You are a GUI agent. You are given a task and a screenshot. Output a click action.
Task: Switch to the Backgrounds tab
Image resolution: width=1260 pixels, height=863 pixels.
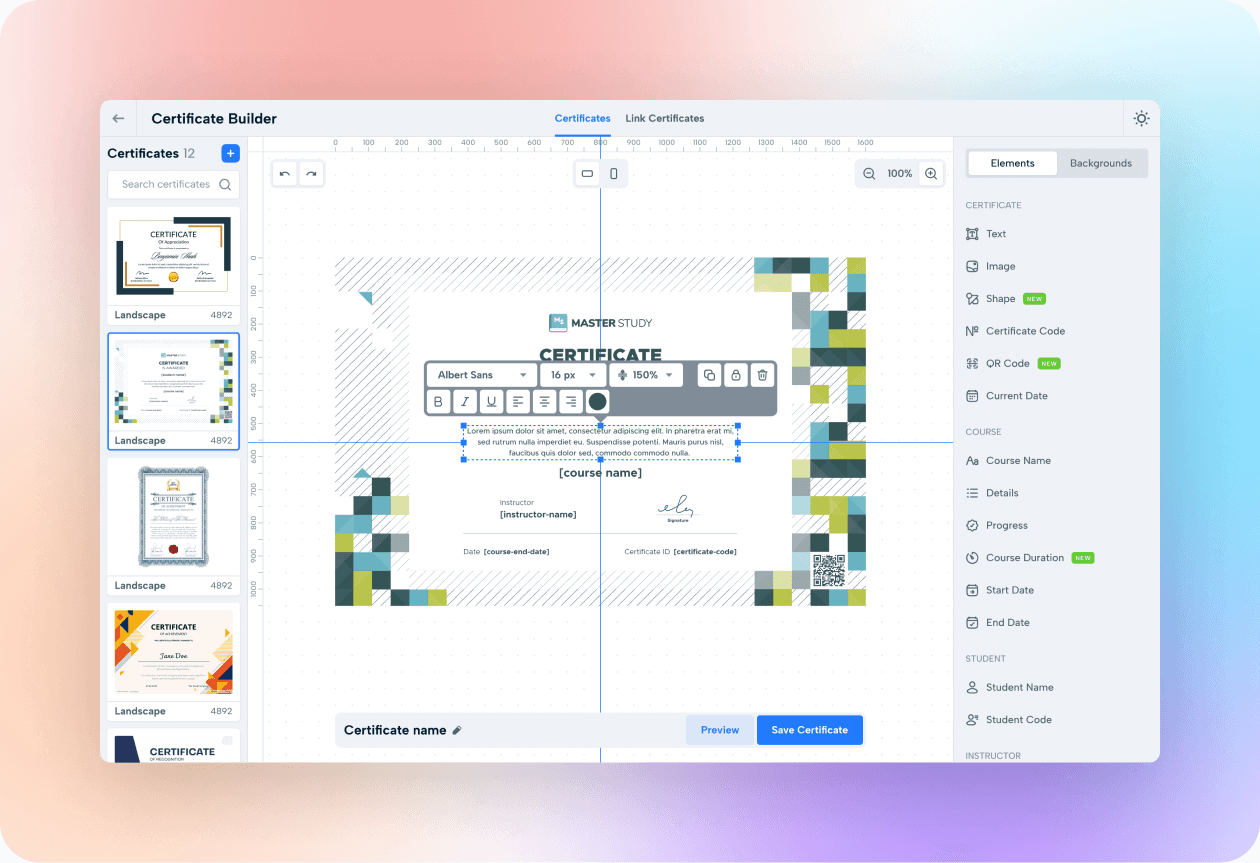(x=1100, y=163)
